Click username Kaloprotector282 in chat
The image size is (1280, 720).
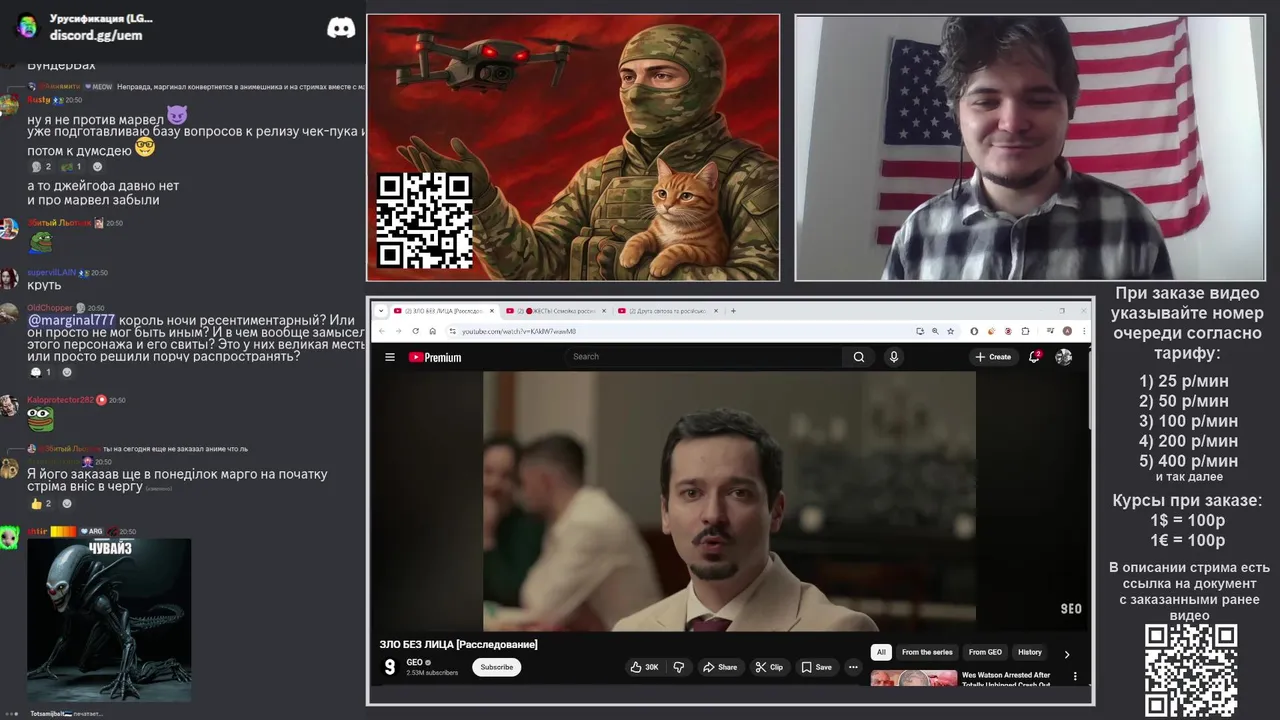pos(60,400)
